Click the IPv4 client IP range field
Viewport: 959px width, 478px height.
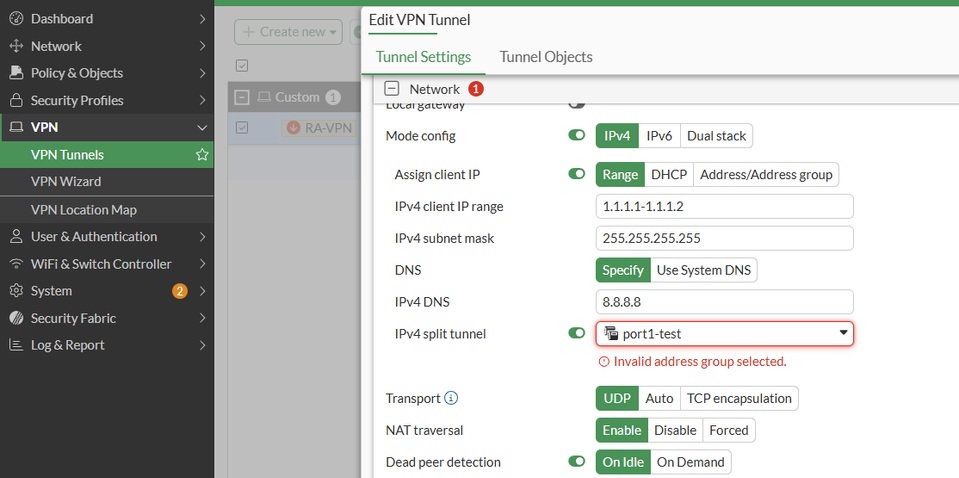[x=724, y=207]
